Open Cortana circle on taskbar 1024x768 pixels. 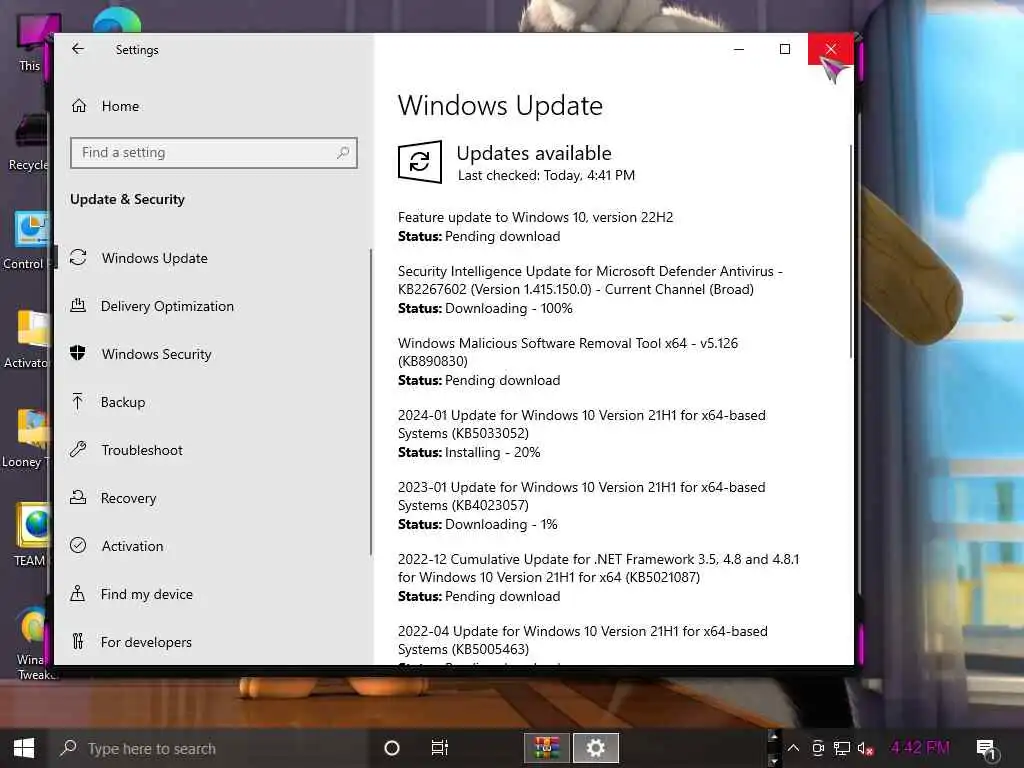pos(392,748)
